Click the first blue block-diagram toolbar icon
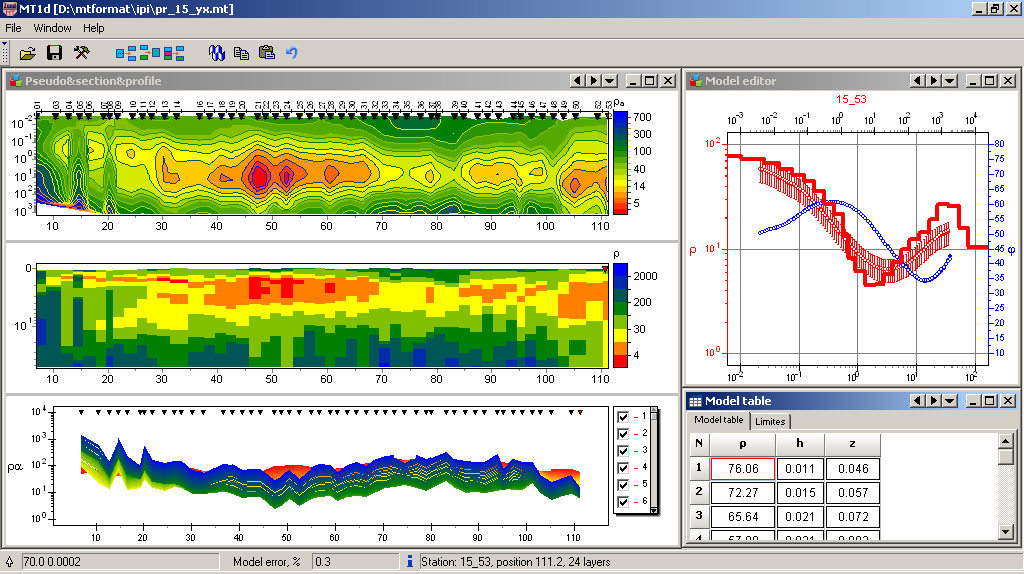The width and height of the screenshot is (1024, 574). (125, 52)
